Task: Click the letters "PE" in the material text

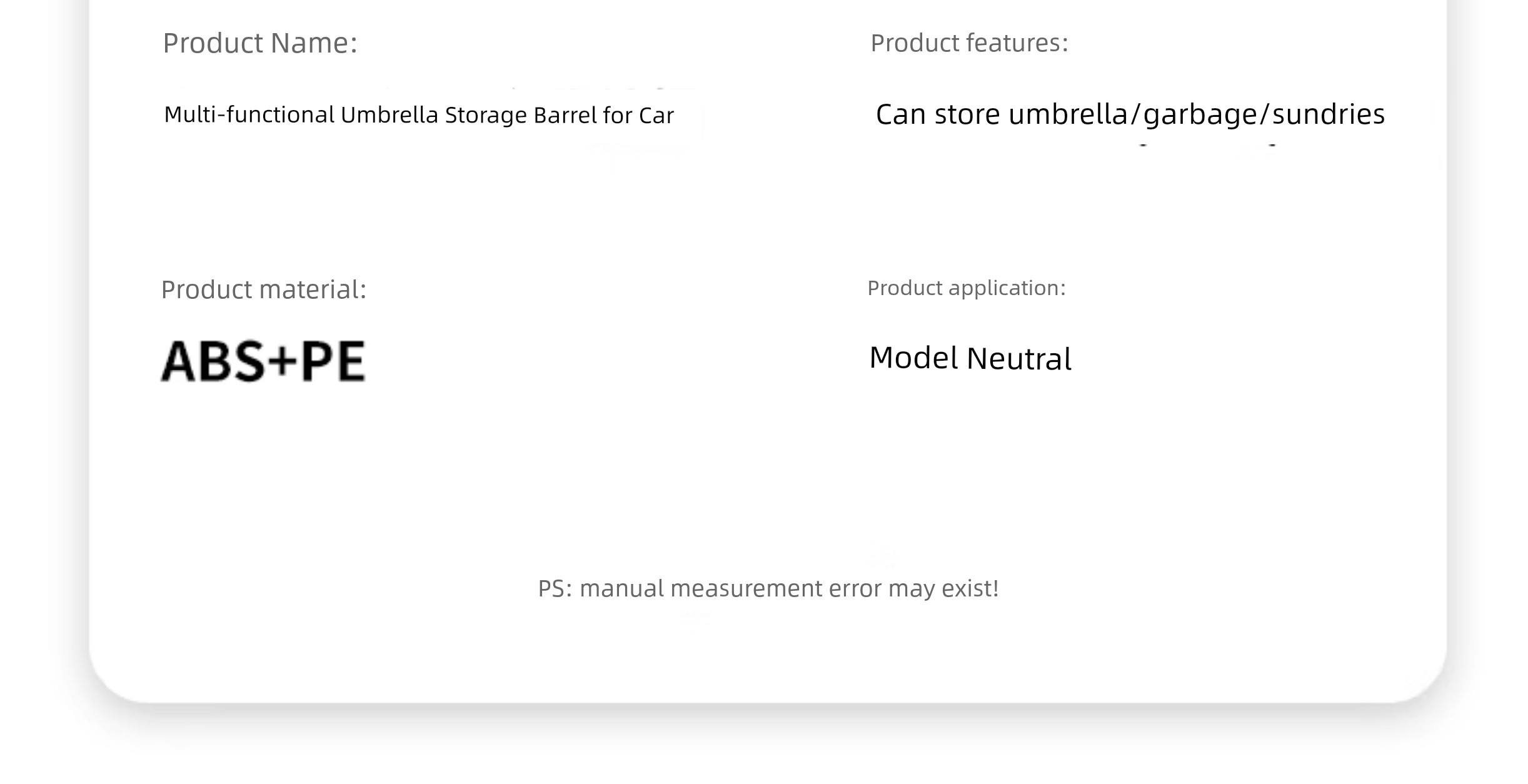Action: [x=333, y=361]
